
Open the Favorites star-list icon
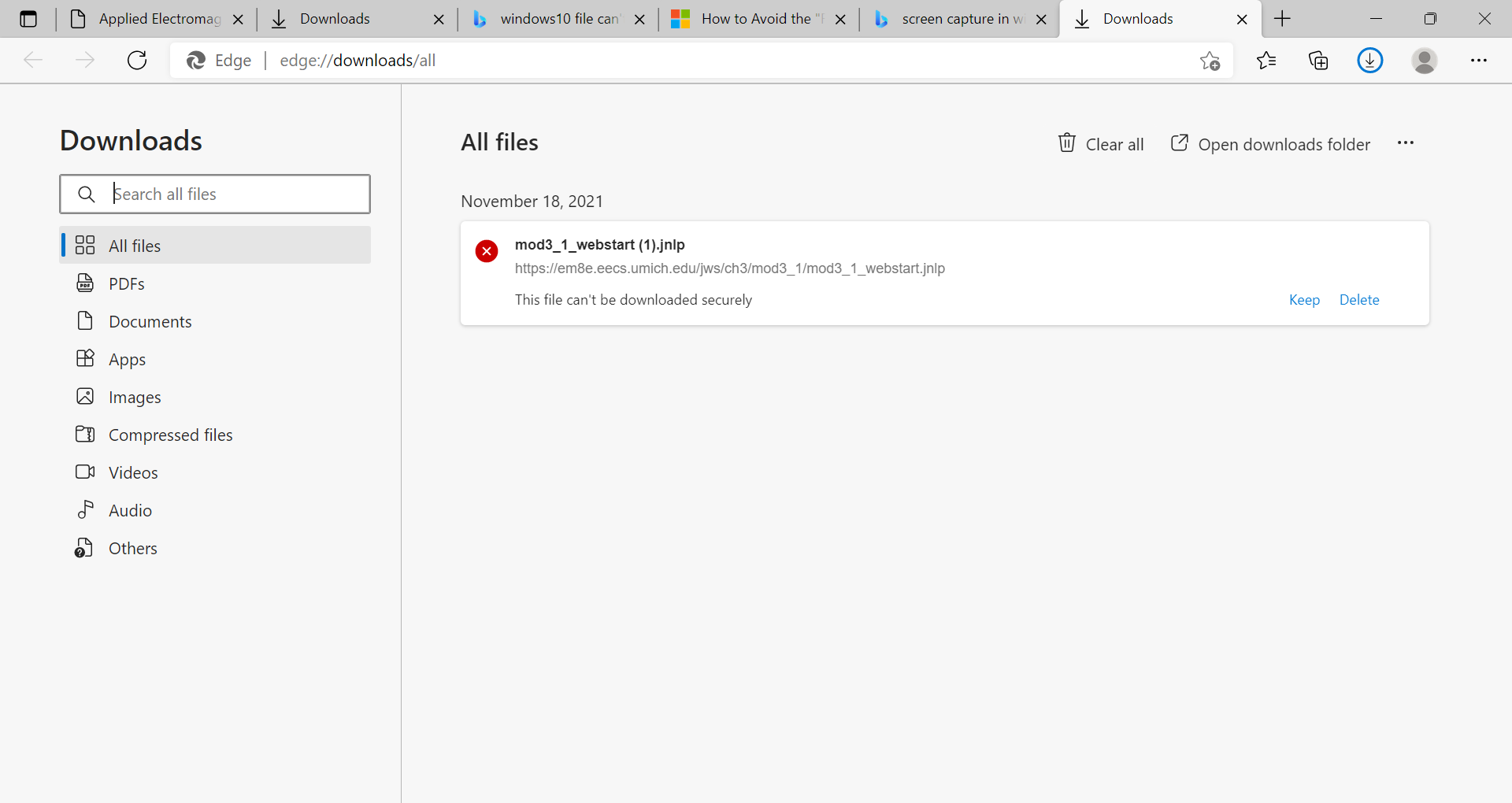1266,61
